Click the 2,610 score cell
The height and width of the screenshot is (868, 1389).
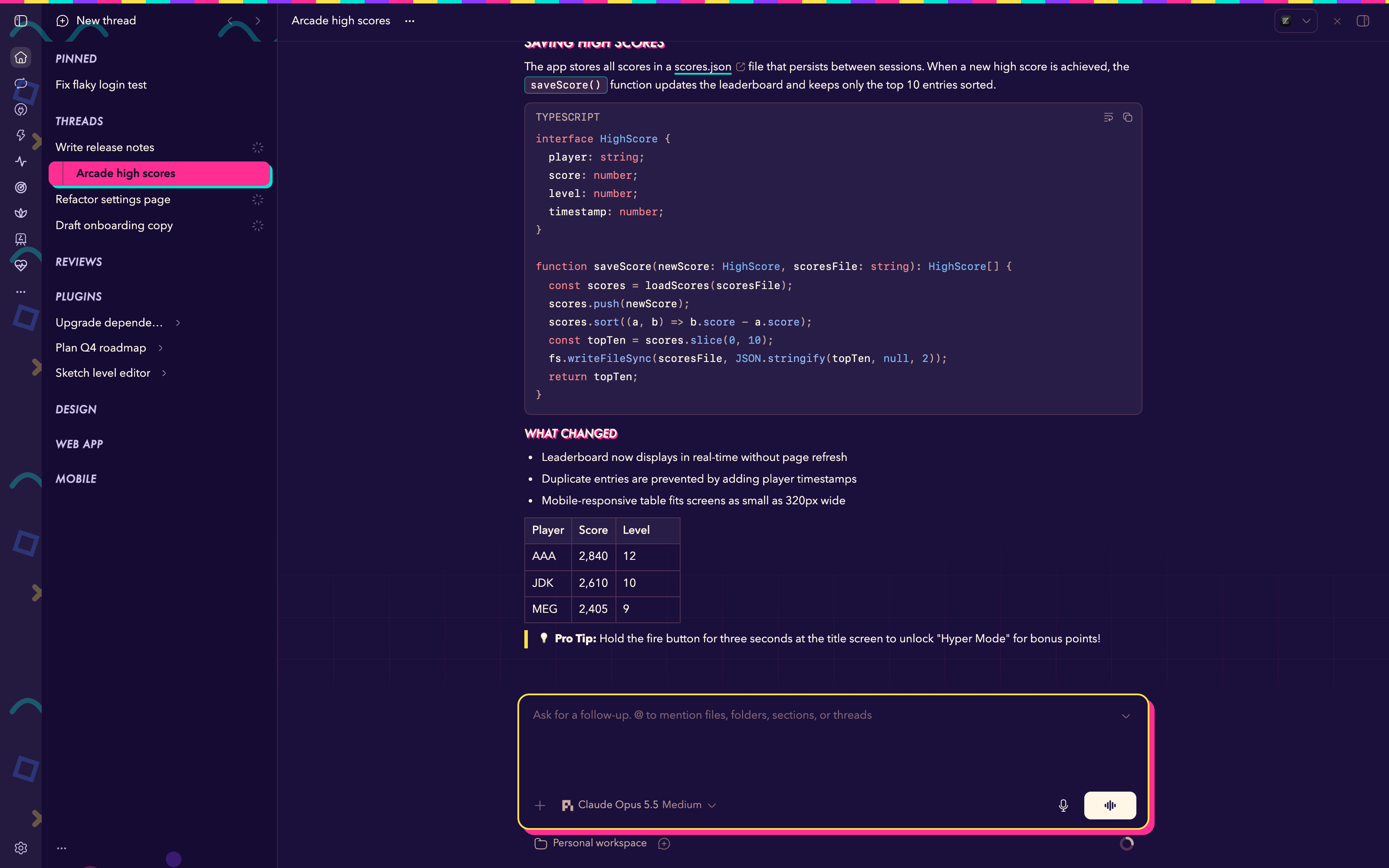(x=593, y=583)
